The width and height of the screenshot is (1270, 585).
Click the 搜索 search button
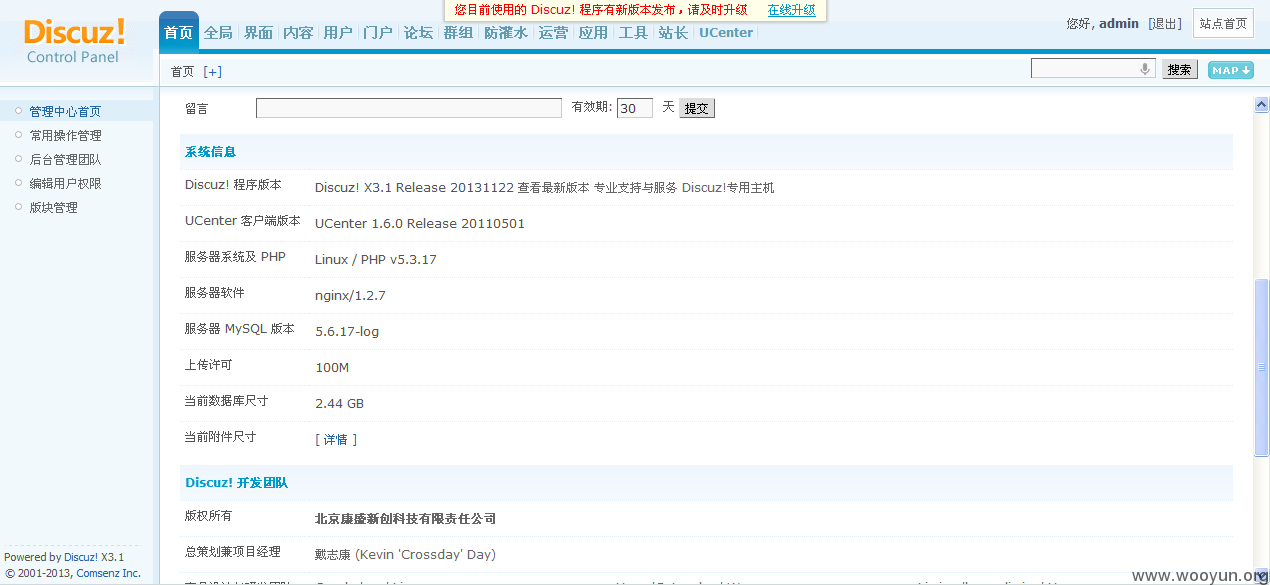coord(1180,69)
